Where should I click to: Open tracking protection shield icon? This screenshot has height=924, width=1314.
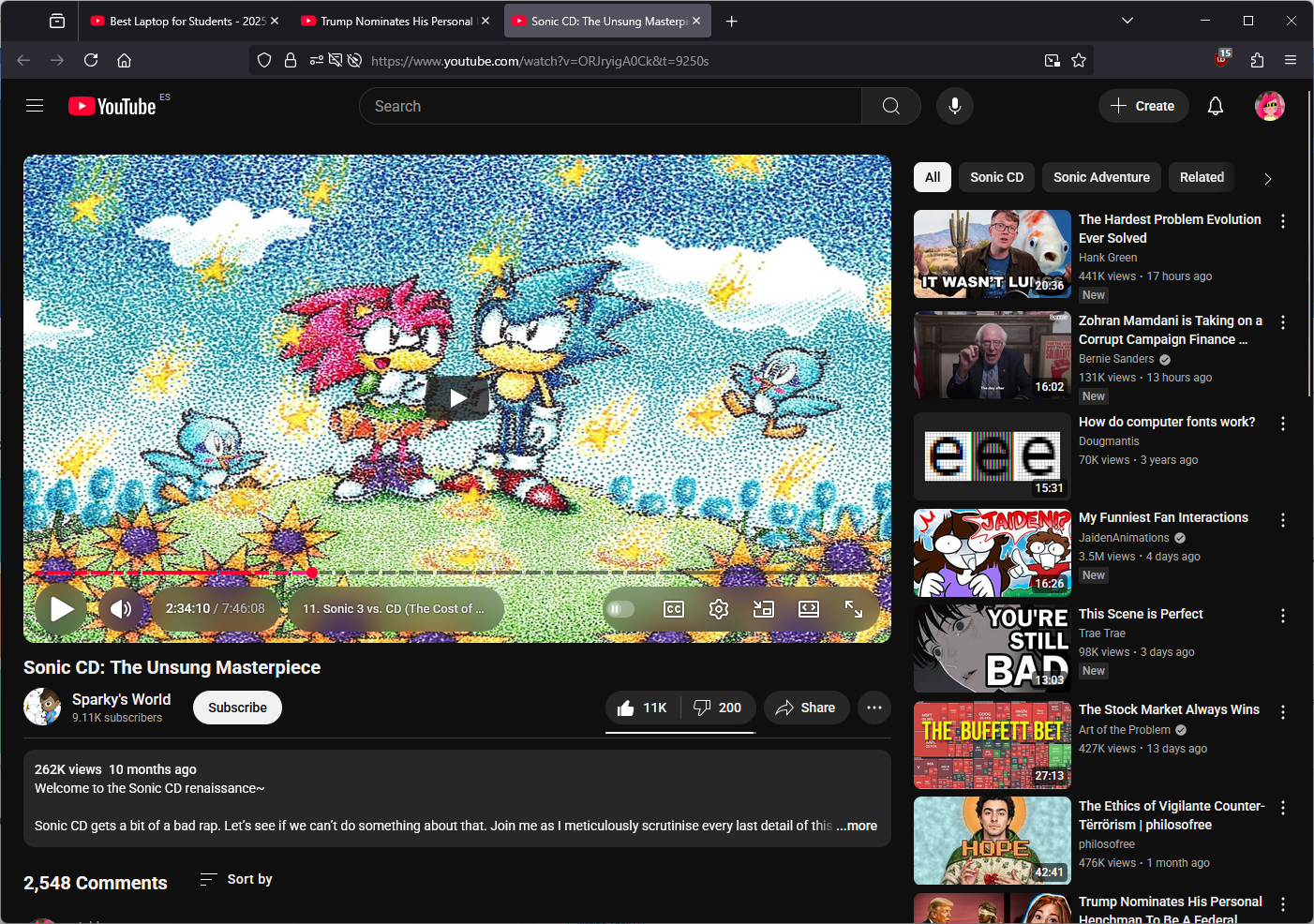click(264, 60)
